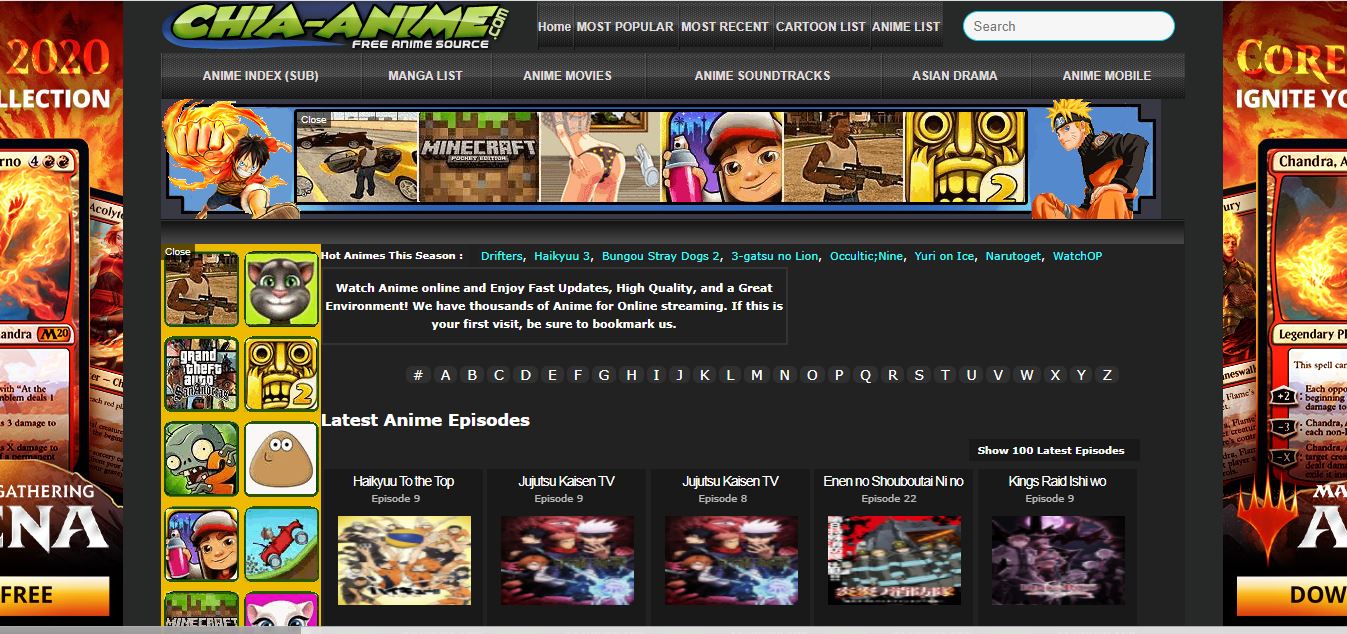Select letter W in the alphabet index
Screen dimensions: 1347x634
tap(1027, 375)
